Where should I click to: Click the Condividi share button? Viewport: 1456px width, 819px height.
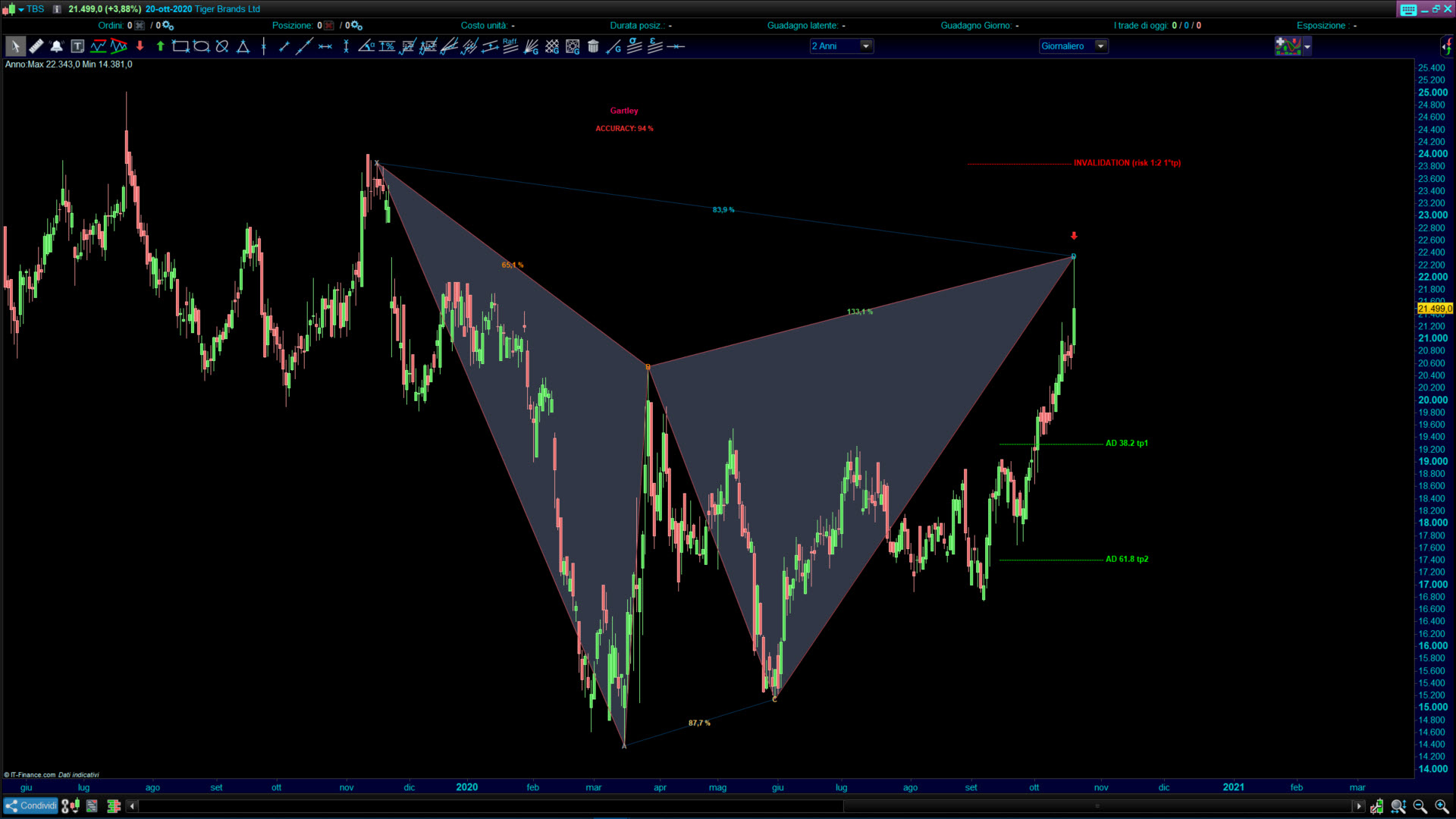tap(30, 806)
